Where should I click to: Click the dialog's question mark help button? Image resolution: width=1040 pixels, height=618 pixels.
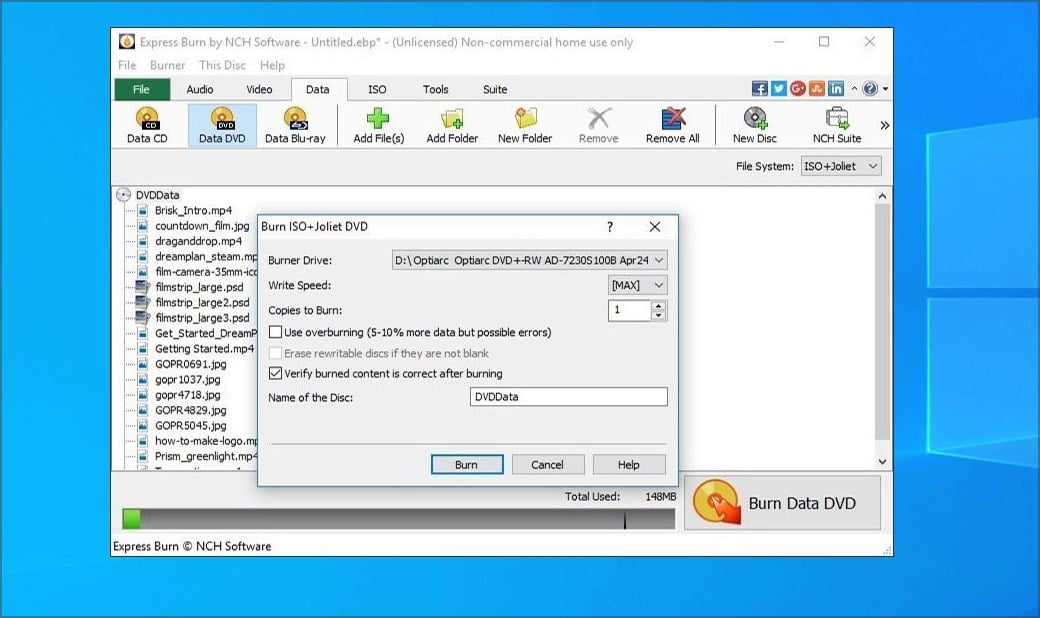[610, 227]
